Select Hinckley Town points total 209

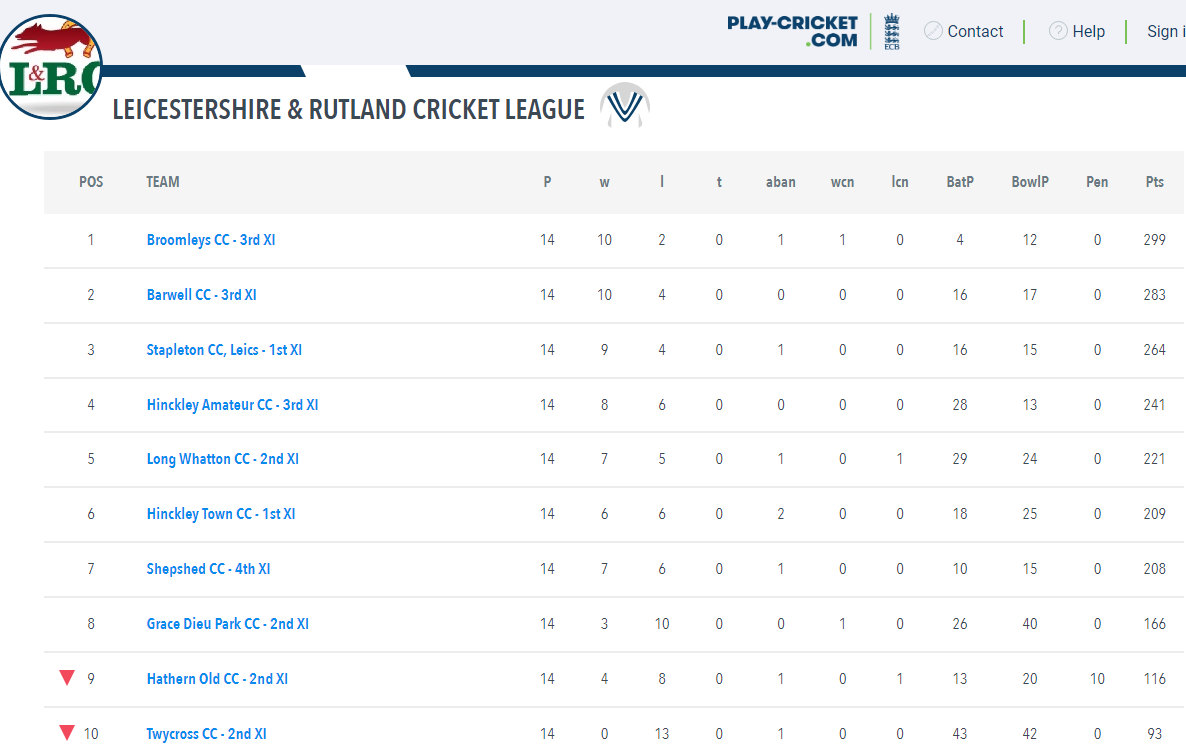coord(1154,514)
